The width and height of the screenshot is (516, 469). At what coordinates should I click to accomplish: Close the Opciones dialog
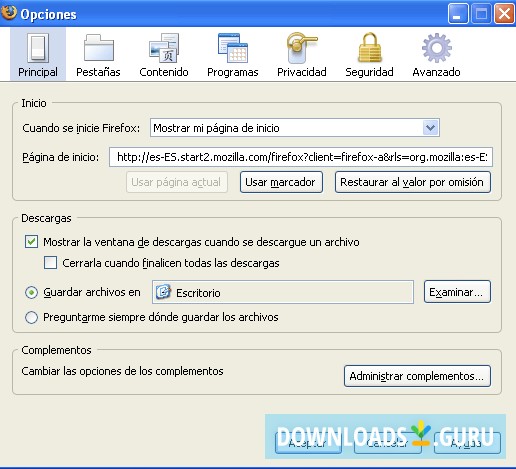[504, 14]
